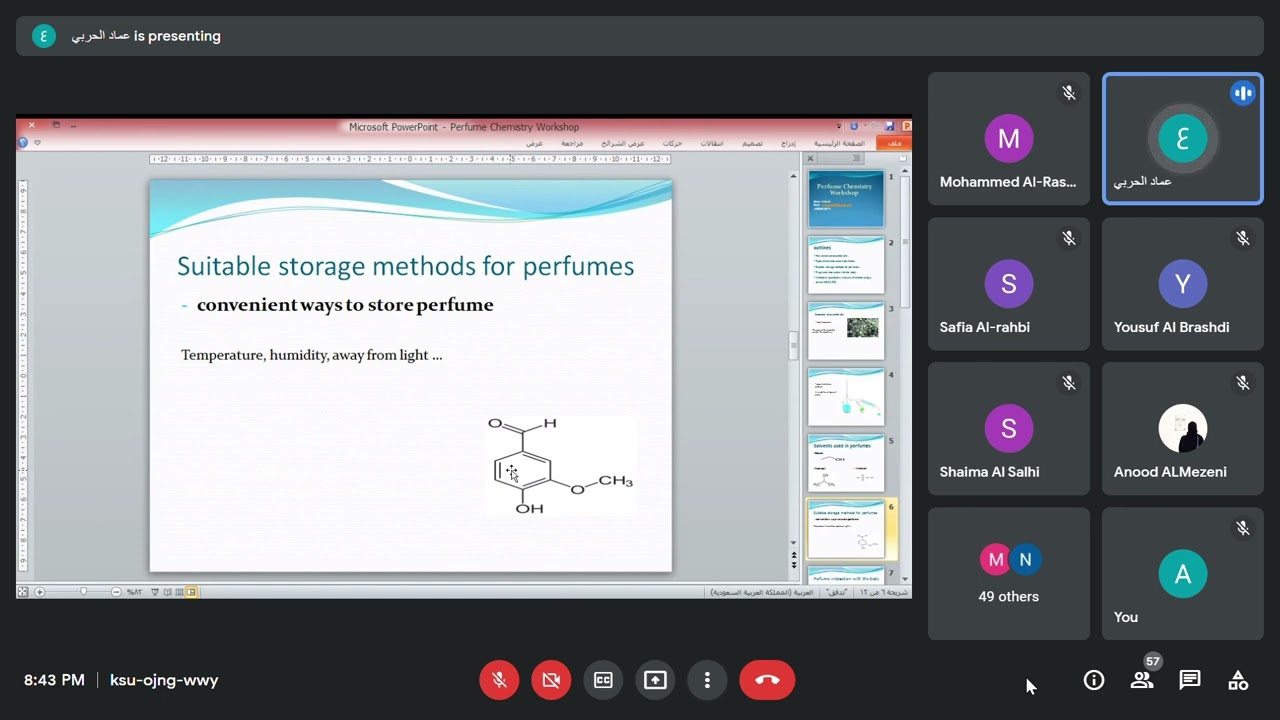
Task: Click the presenter tile with speaking indicator
Action: tap(1182, 139)
